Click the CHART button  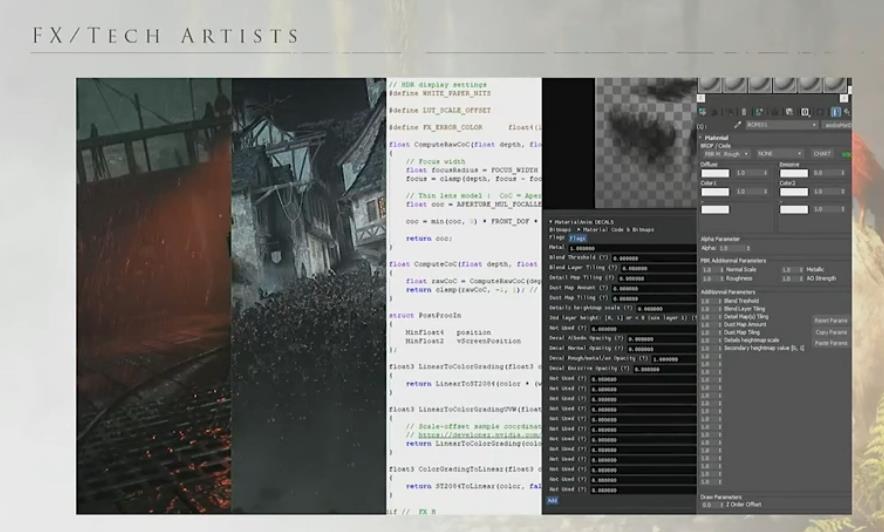tap(822, 154)
